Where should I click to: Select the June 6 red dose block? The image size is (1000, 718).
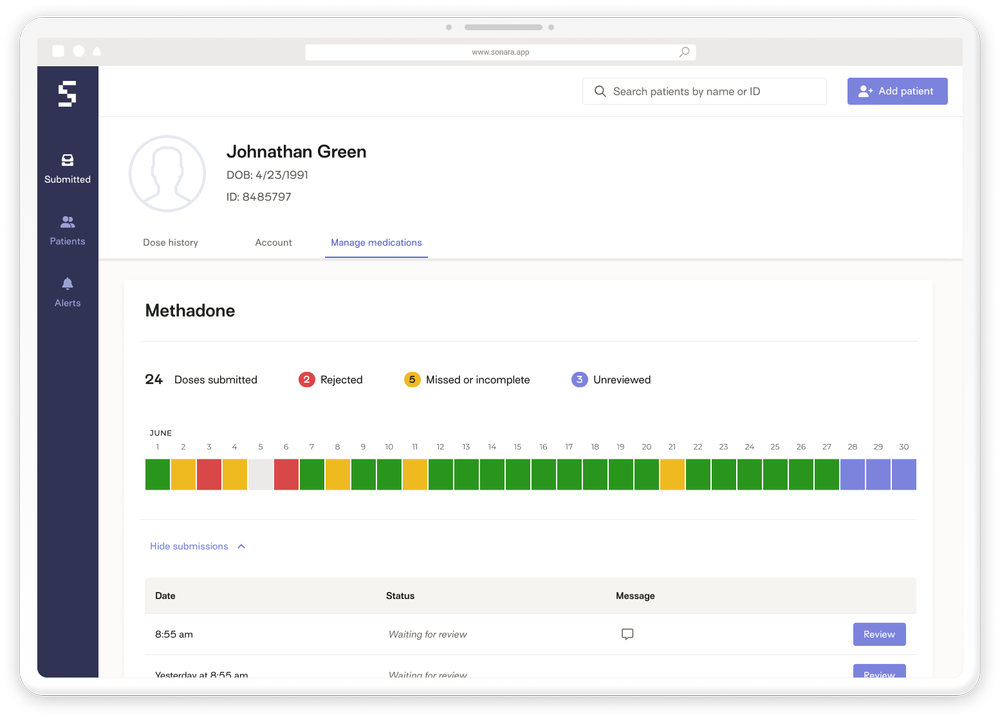coord(286,474)
